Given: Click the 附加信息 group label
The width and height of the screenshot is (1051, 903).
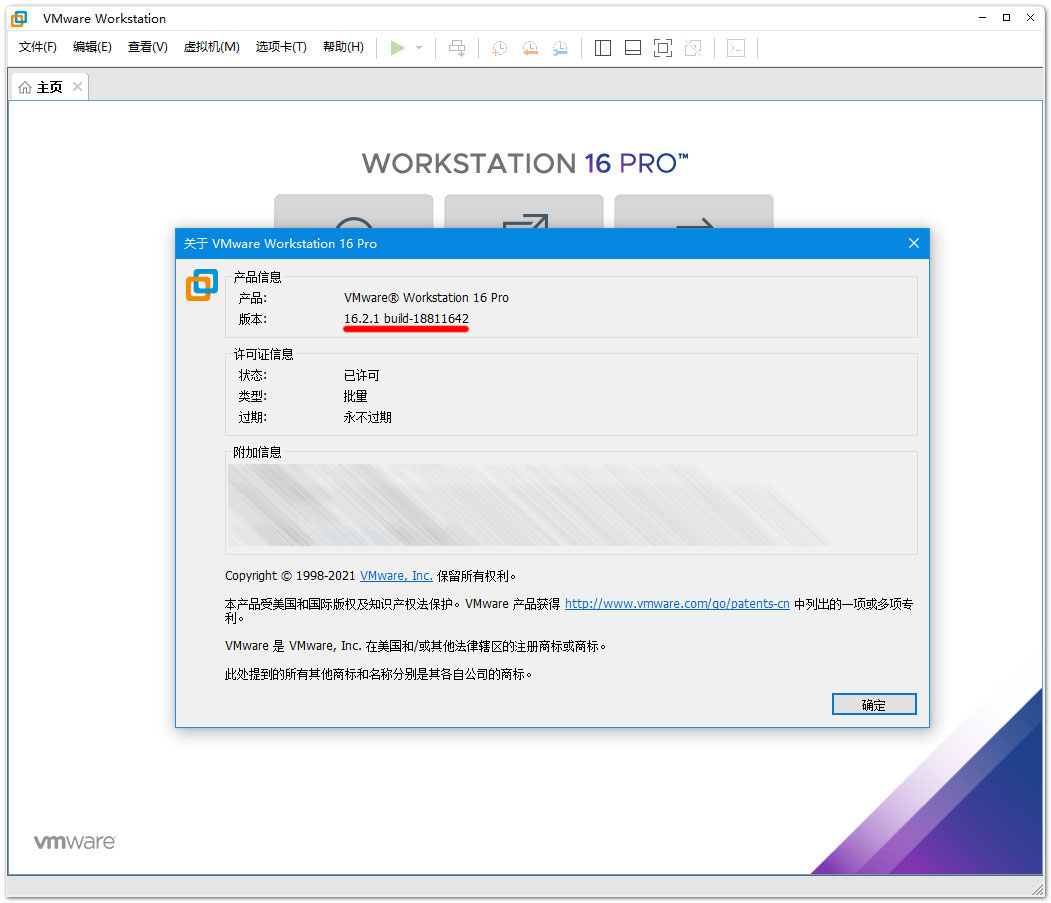Looking at the screenshot, I should (257, 453).
